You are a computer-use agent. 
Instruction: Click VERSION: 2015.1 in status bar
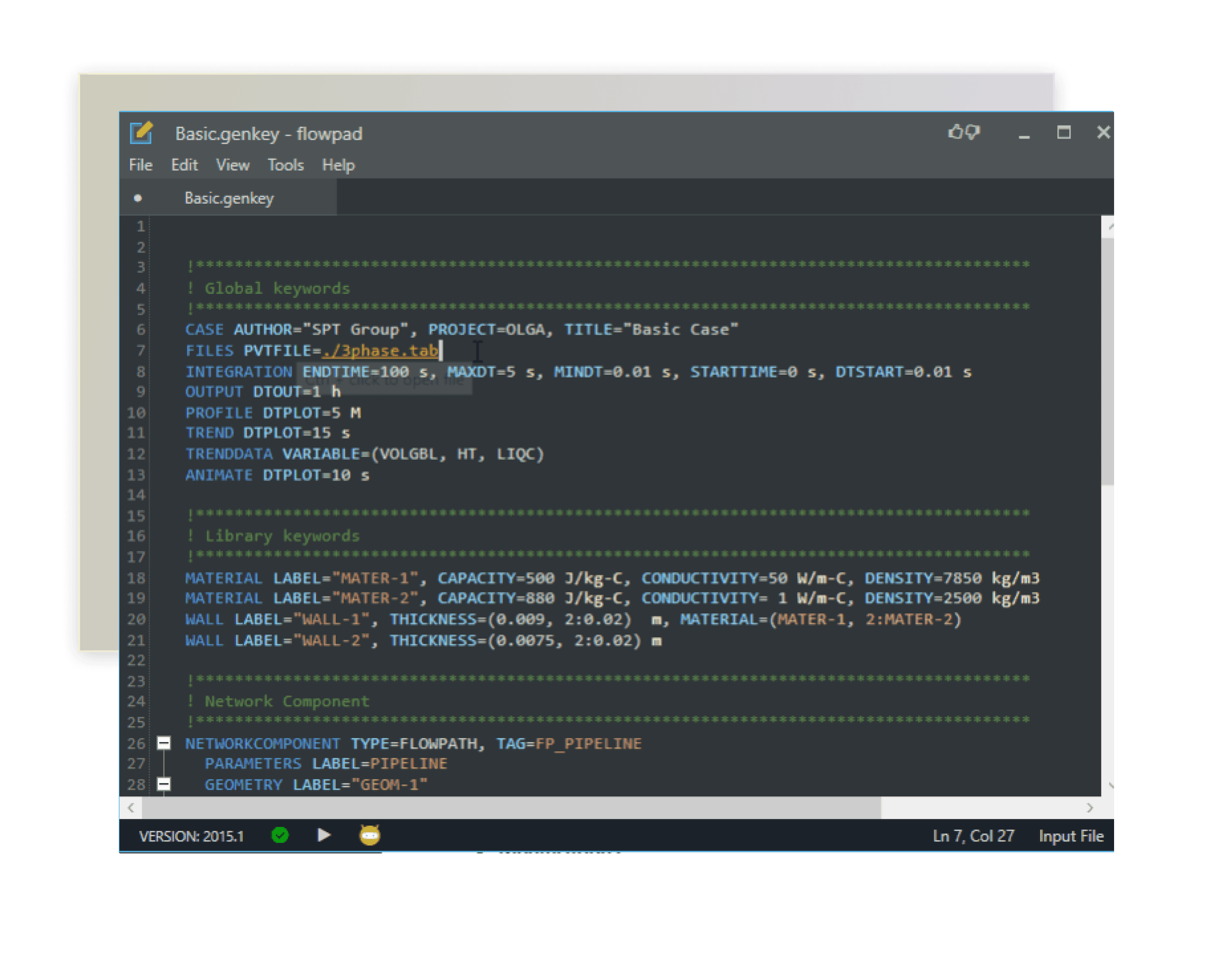(x=191, y=836)
